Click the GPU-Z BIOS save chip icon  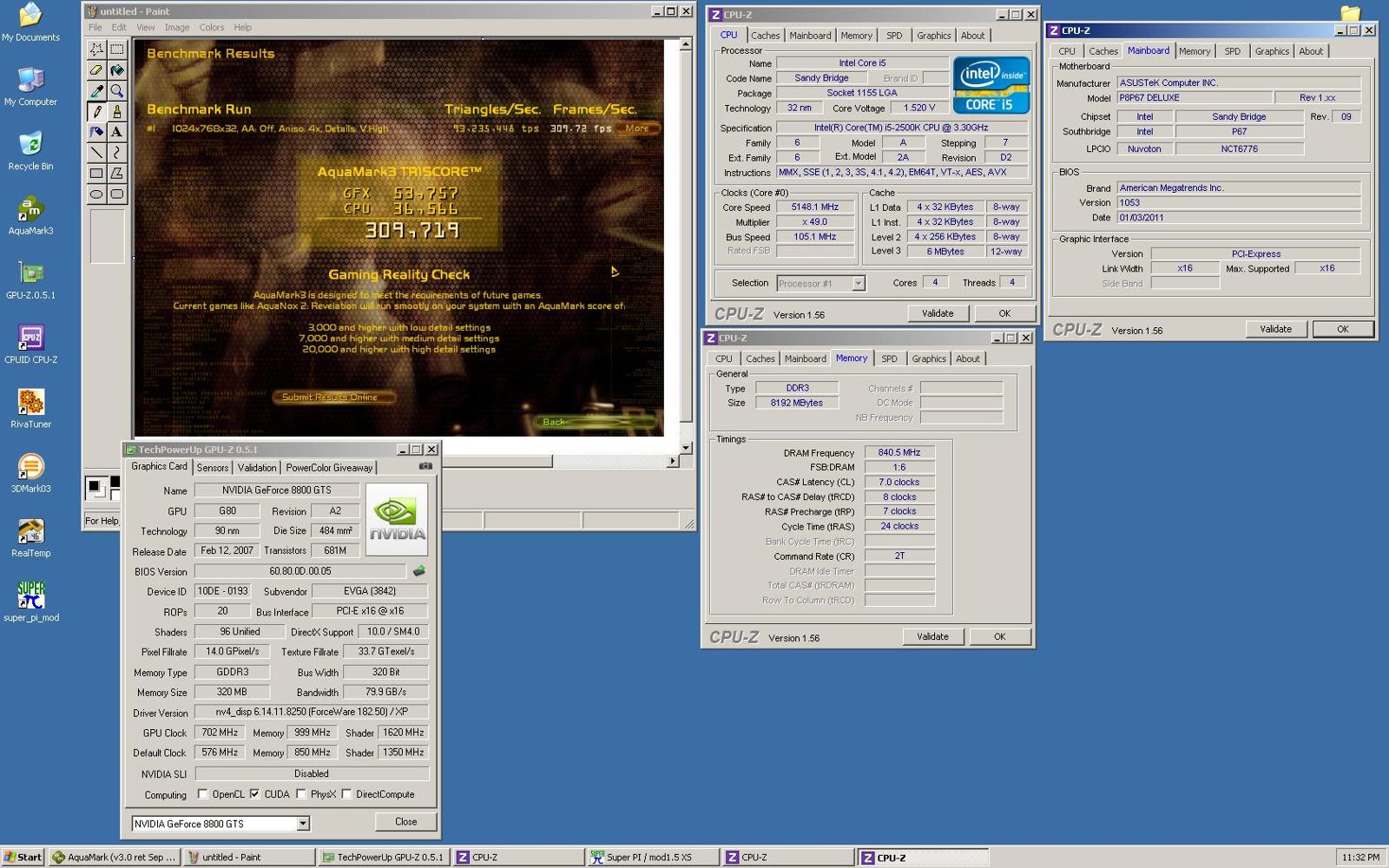point(419,571)
